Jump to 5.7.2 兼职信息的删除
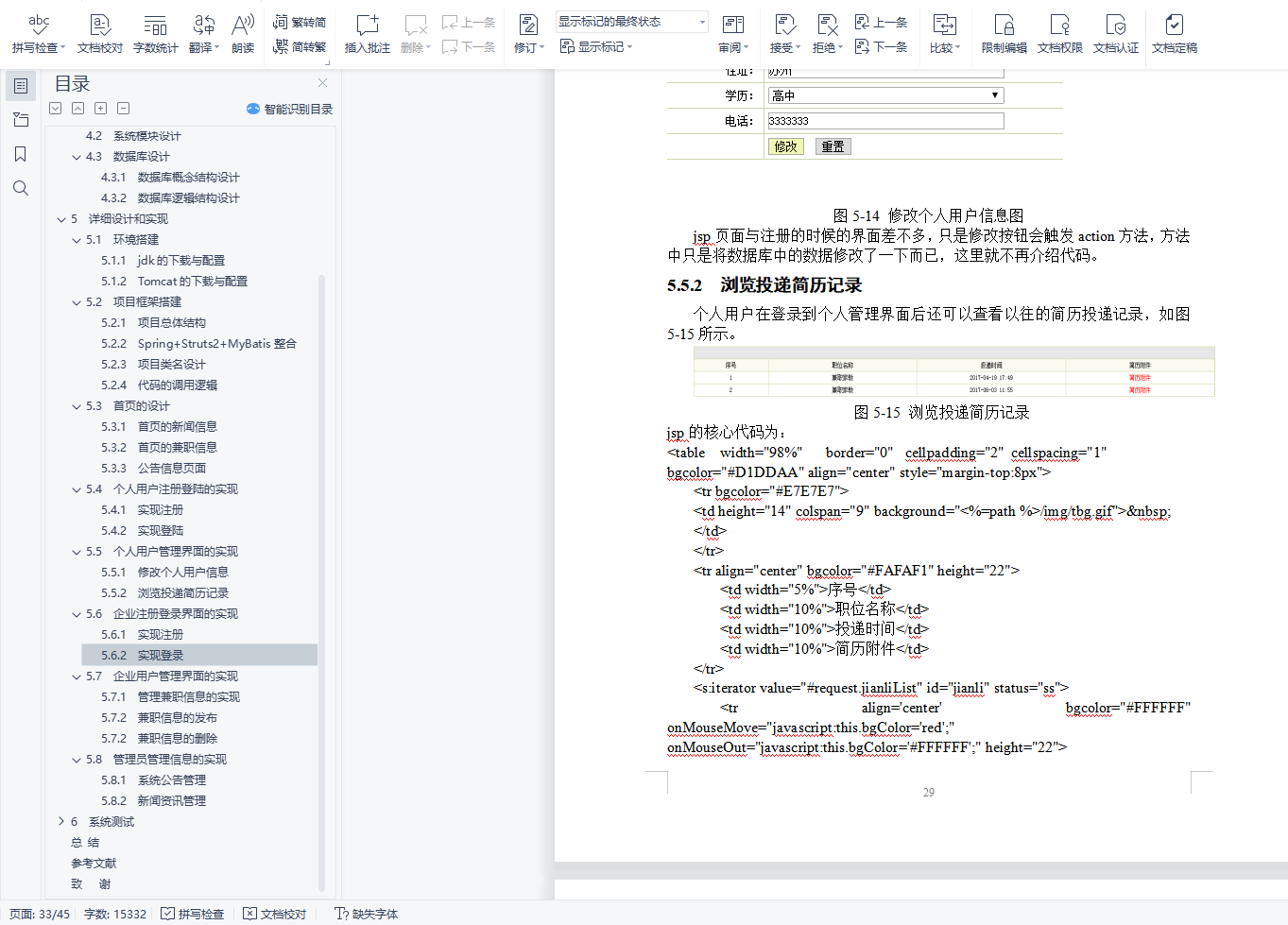 160,739
